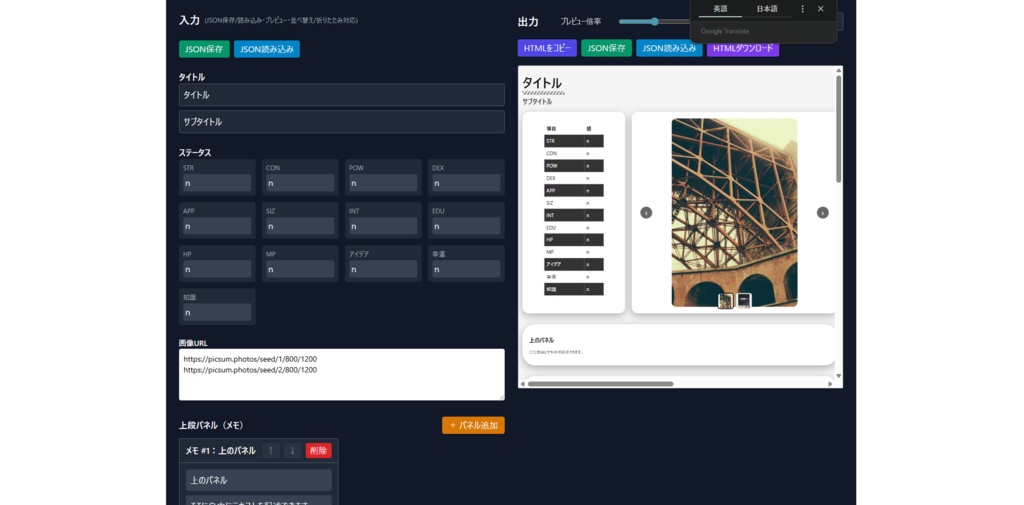Adjust the プレビュー倍率 slider

654,22
